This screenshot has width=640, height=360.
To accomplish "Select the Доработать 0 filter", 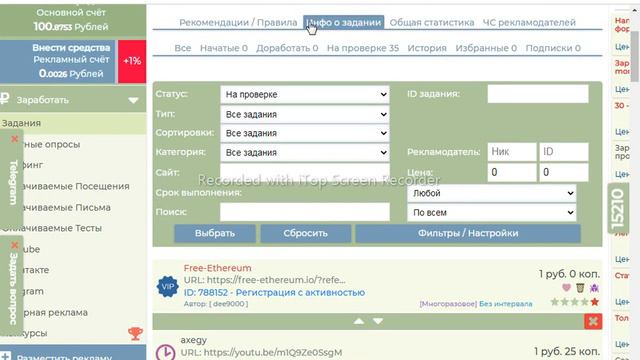I will tap(287, 48).
